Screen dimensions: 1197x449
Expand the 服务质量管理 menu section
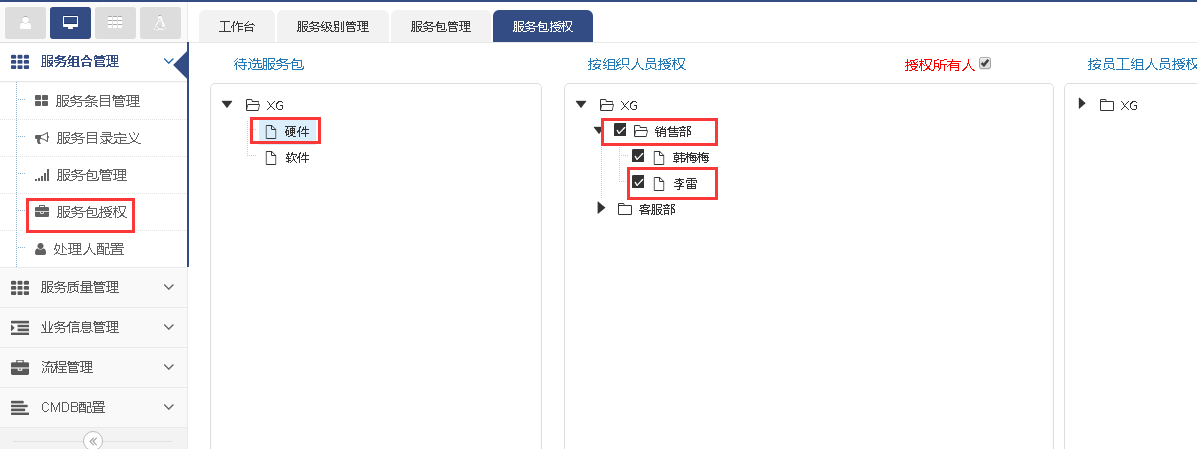[x=93, y=287]
